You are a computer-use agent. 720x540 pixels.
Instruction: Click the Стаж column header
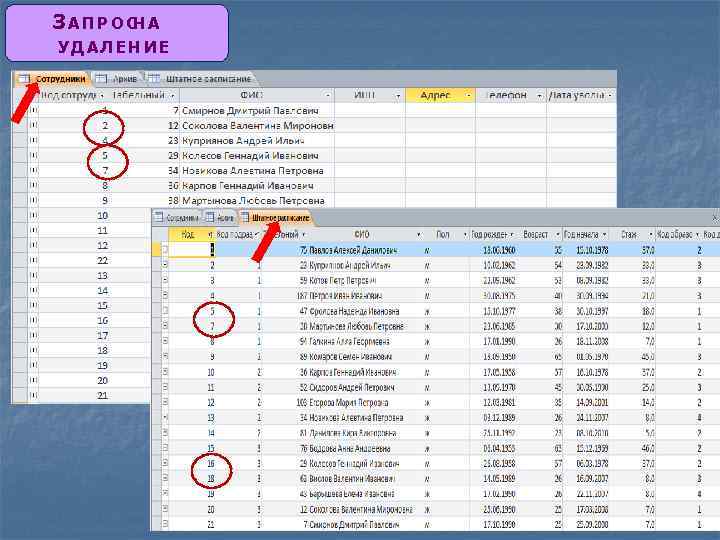click(x=632, y=235)
